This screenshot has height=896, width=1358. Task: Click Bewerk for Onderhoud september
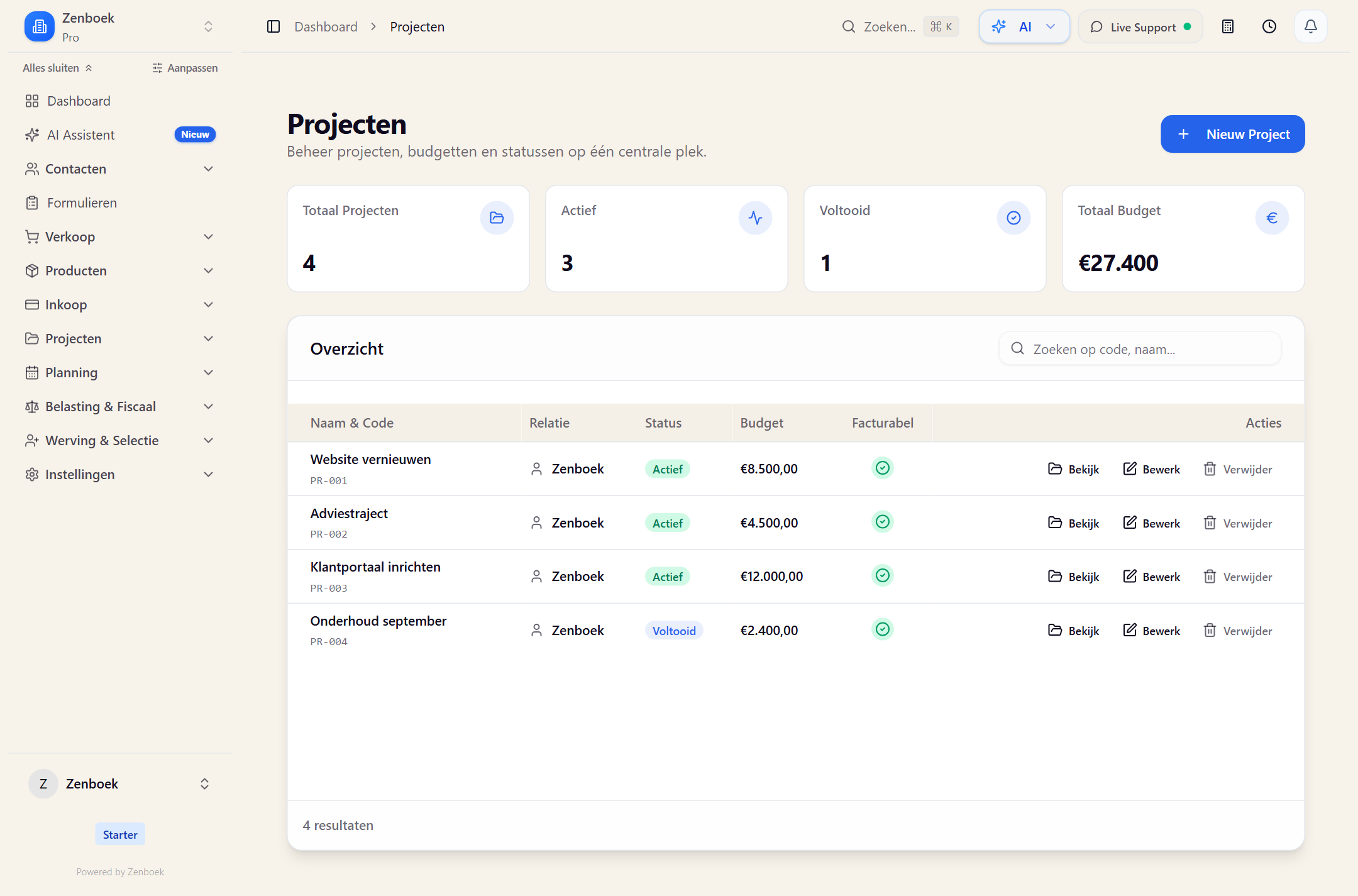[1152, 631]
